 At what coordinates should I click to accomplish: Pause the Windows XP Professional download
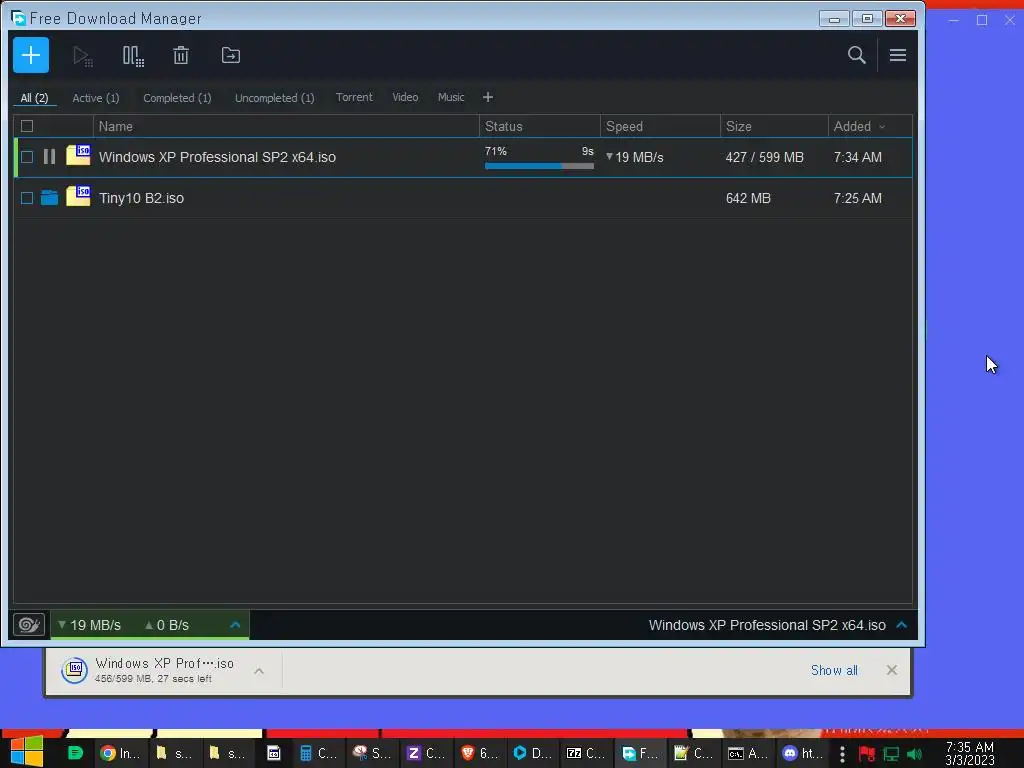point(49,157)
